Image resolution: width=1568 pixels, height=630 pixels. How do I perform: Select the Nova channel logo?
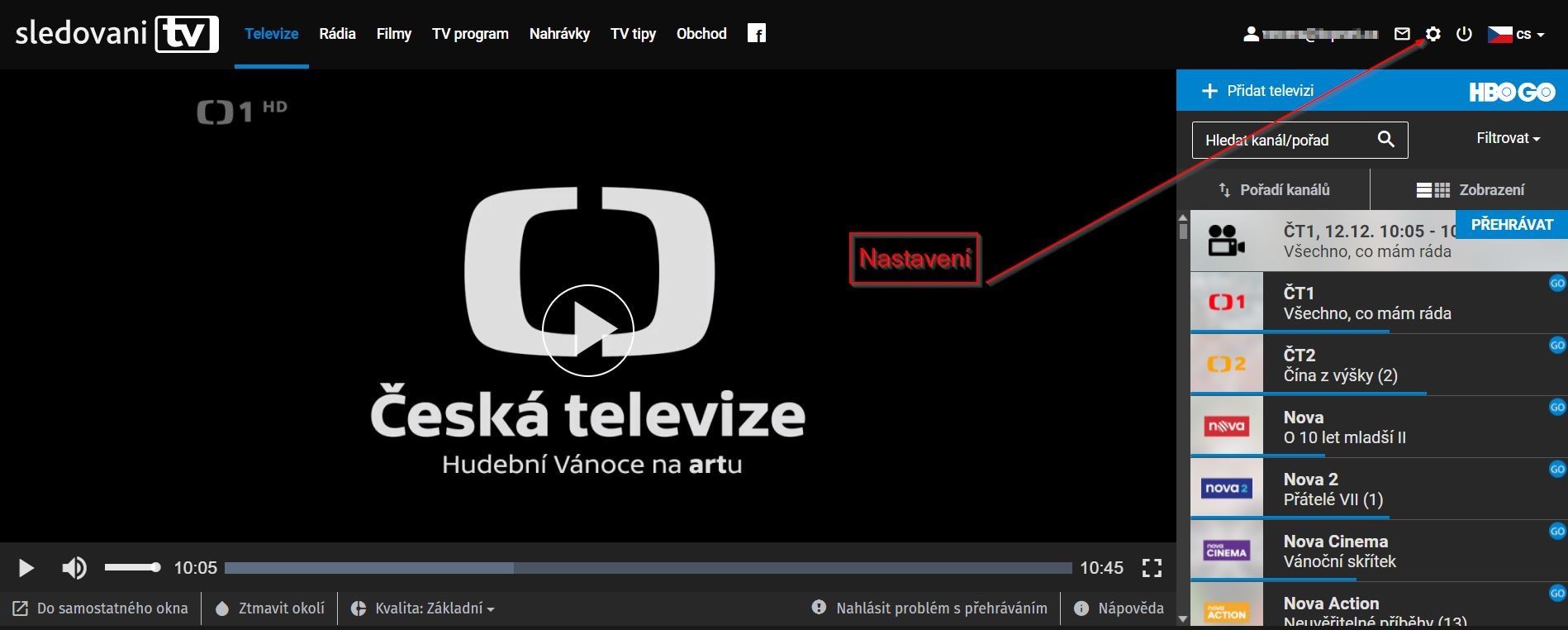click(1227, 427)
